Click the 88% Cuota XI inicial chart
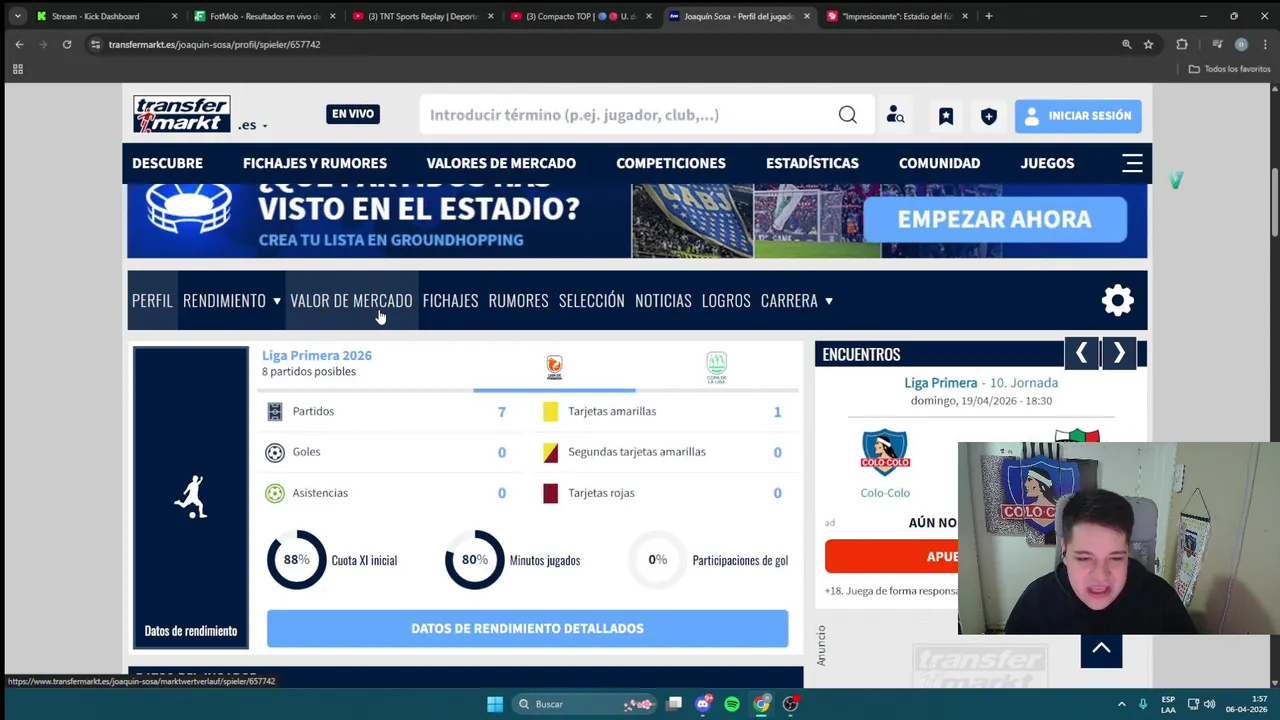The height and width of the screenshot is (720, 1280). 296,560
